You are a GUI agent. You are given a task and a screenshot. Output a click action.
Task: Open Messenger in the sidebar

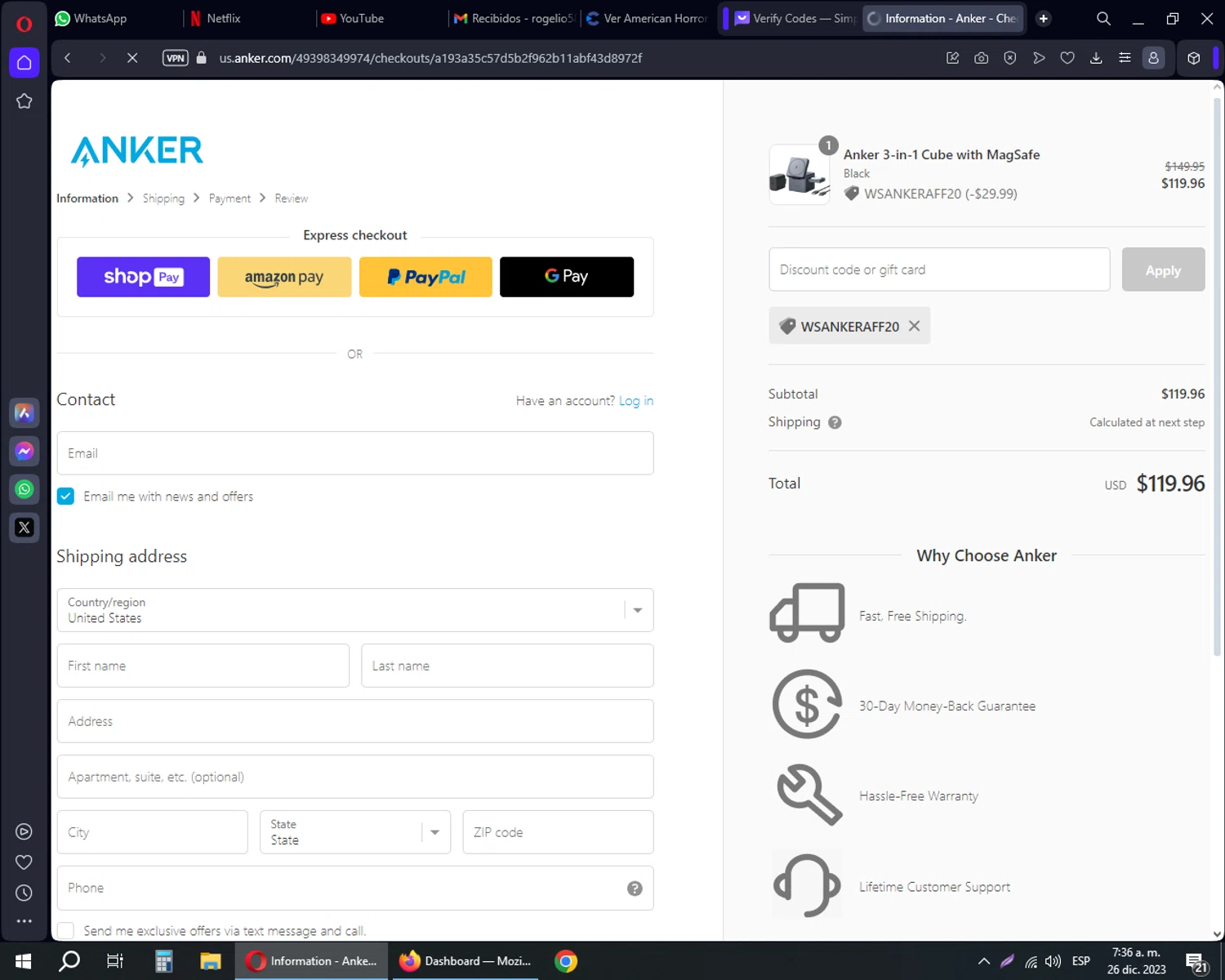point(24,451)
